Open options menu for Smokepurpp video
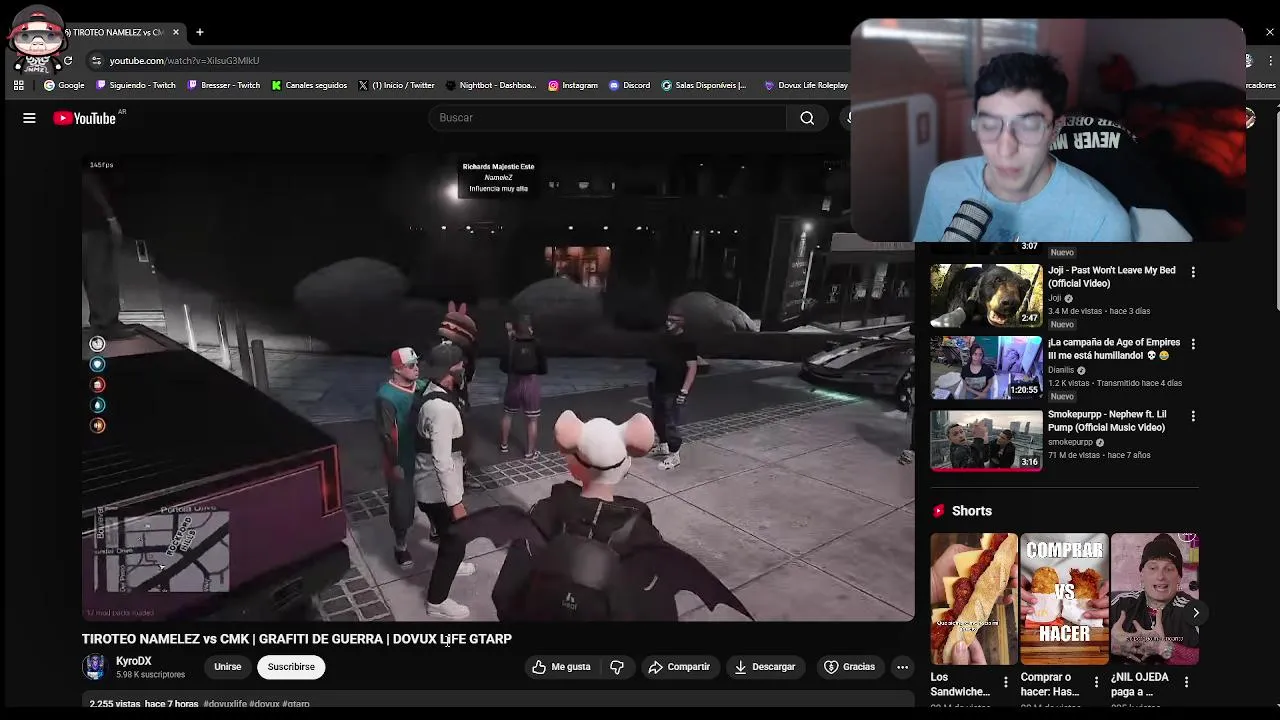The image size is (1280, 720). pyautogui.click(x=1192, y=416)
